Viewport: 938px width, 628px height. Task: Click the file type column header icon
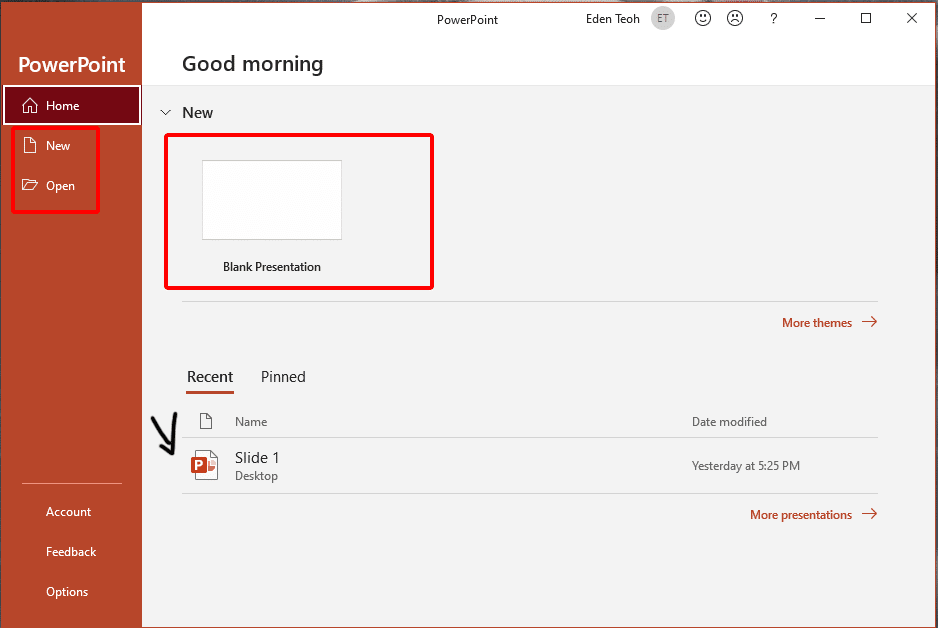click(206, 421)
